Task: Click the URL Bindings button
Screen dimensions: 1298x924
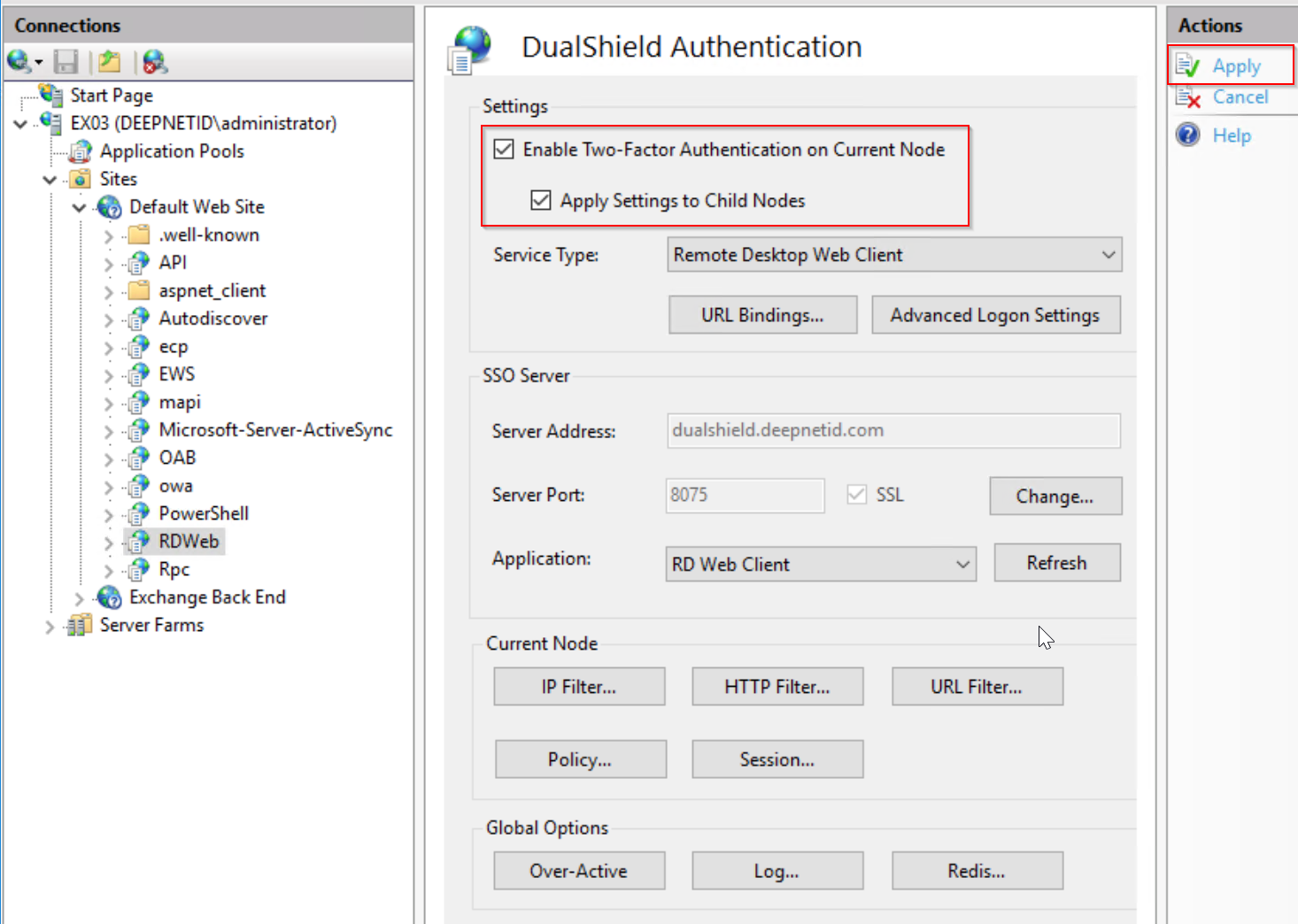Action: [762, 316]
